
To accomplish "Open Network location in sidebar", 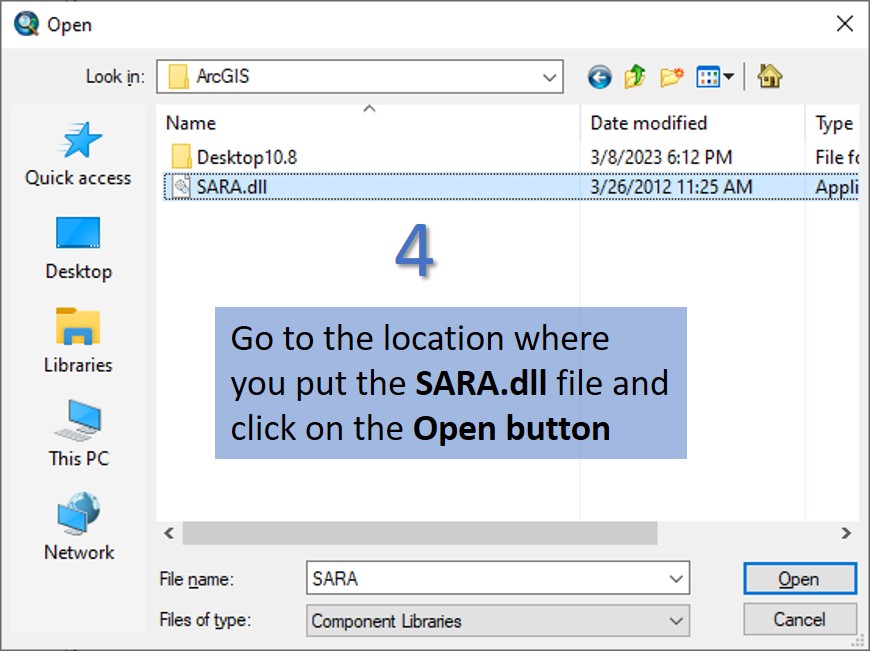I will [x=78, y=529].
